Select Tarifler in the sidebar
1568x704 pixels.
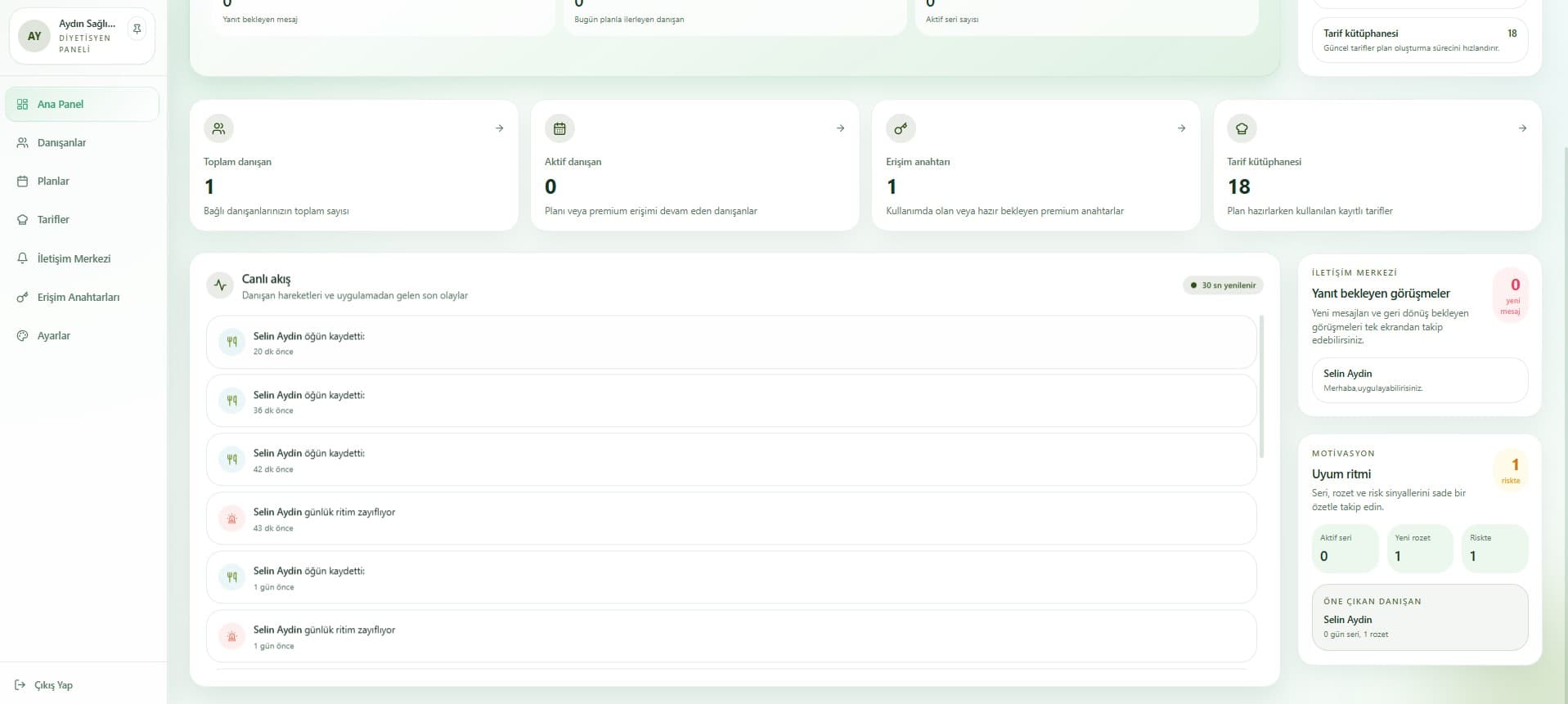click(x=53, y=220)
